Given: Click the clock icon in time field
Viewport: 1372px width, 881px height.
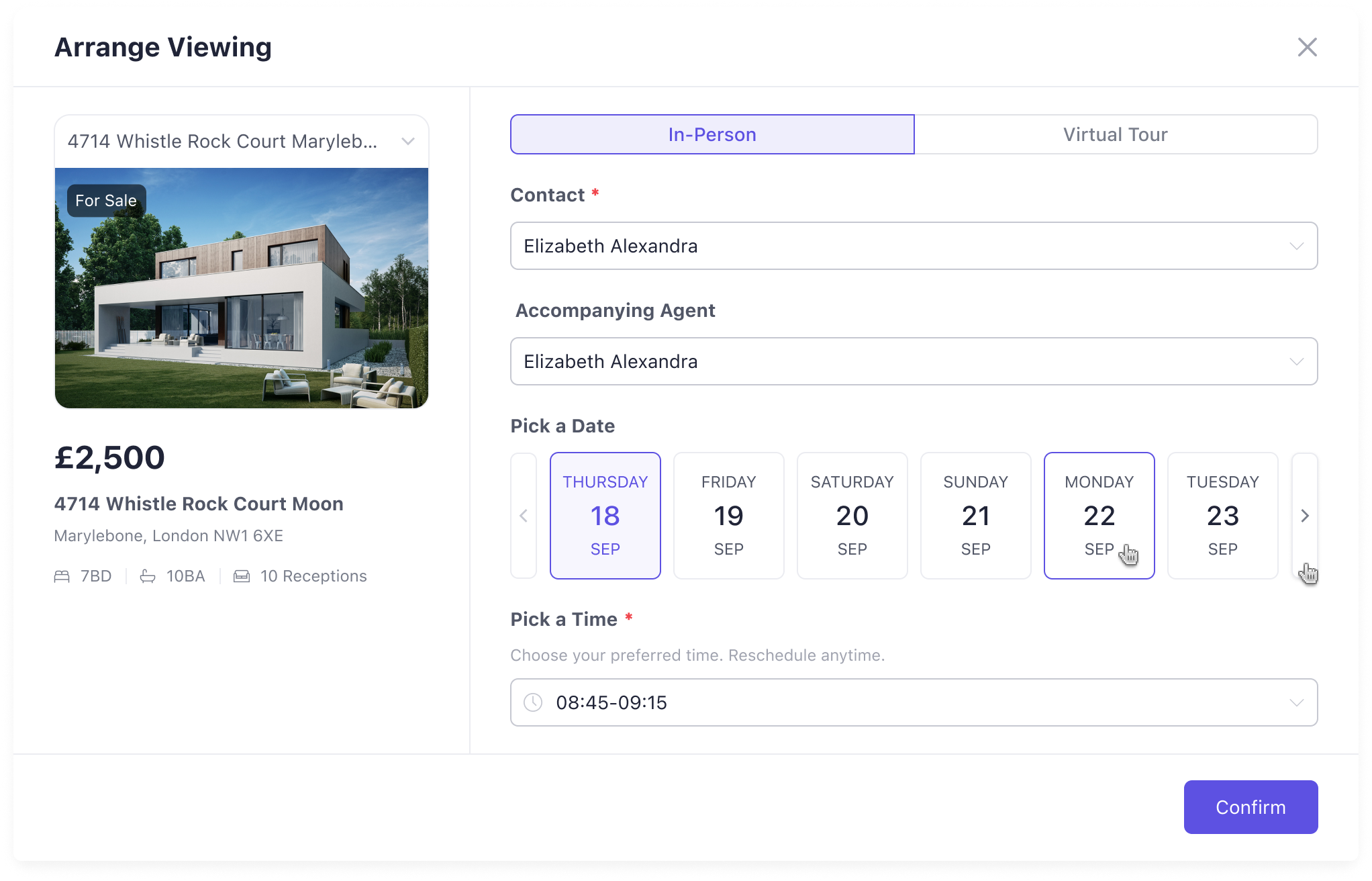Looking at the screenshot, I should pyautogui.click(x=533, y=702).
